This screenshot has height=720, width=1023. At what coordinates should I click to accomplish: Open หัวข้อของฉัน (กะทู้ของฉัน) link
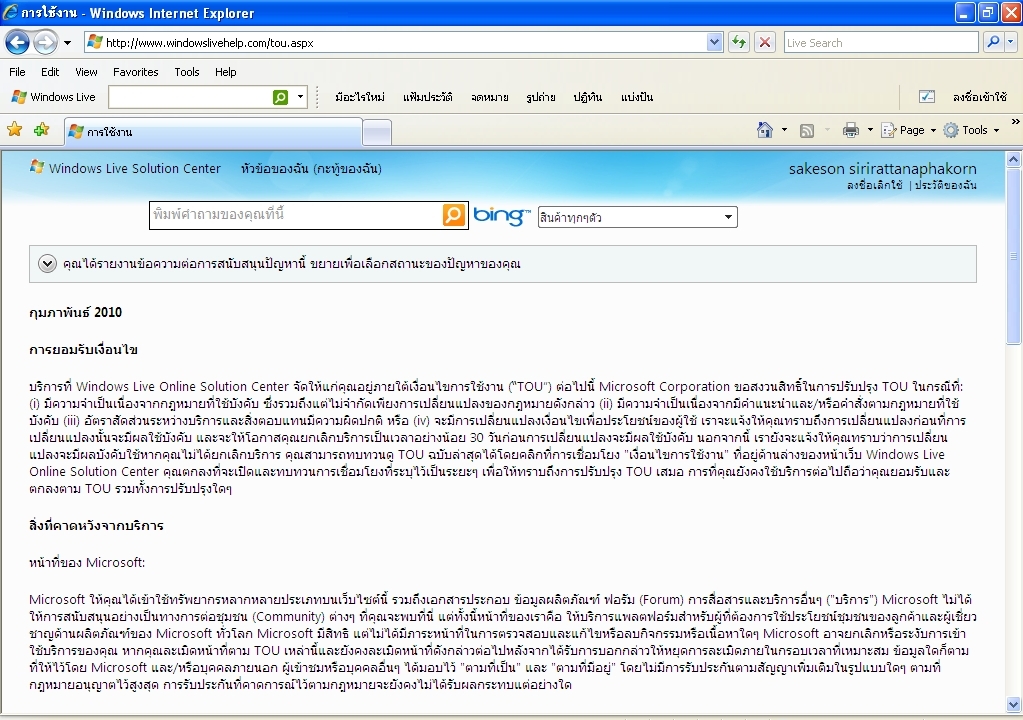tap(311, 168)
